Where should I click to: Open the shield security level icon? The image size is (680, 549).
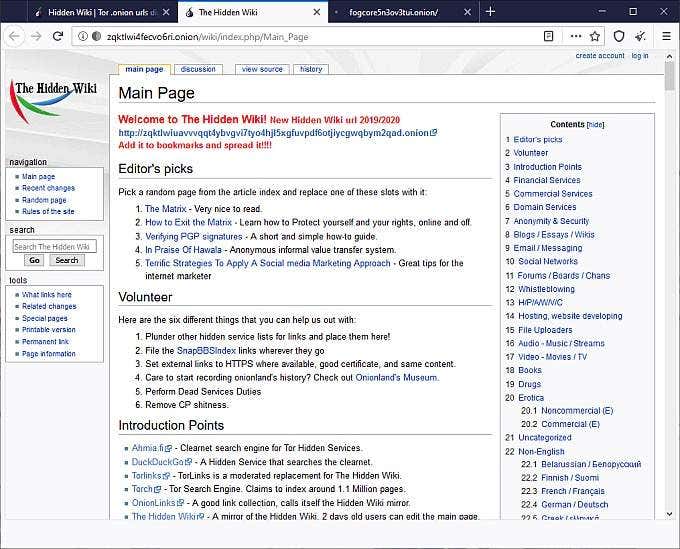point(619,36)
